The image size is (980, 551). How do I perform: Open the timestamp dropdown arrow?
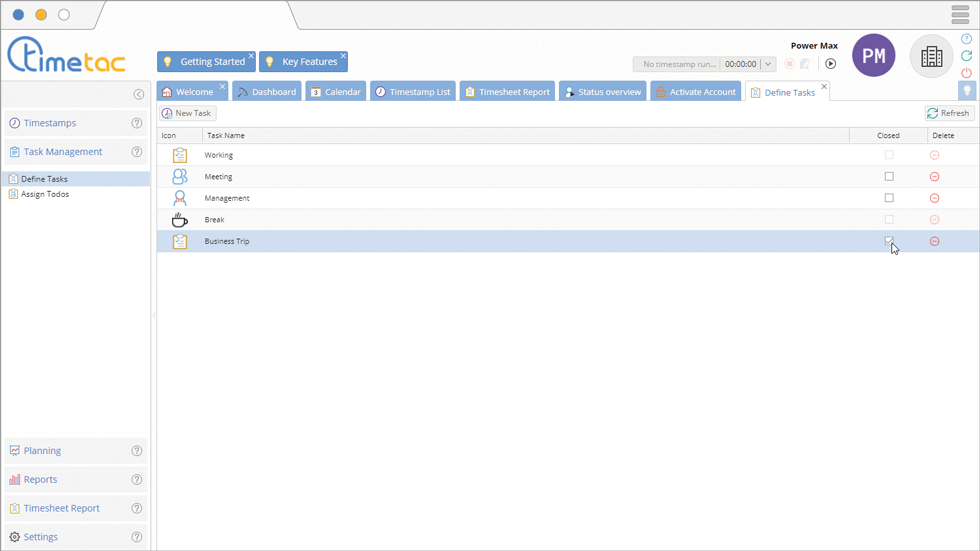click(x=768, y=64)
